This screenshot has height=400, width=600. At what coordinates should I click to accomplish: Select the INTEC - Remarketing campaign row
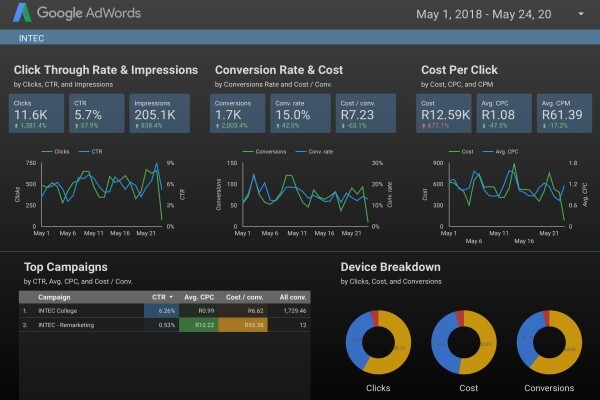click(165, 325)
